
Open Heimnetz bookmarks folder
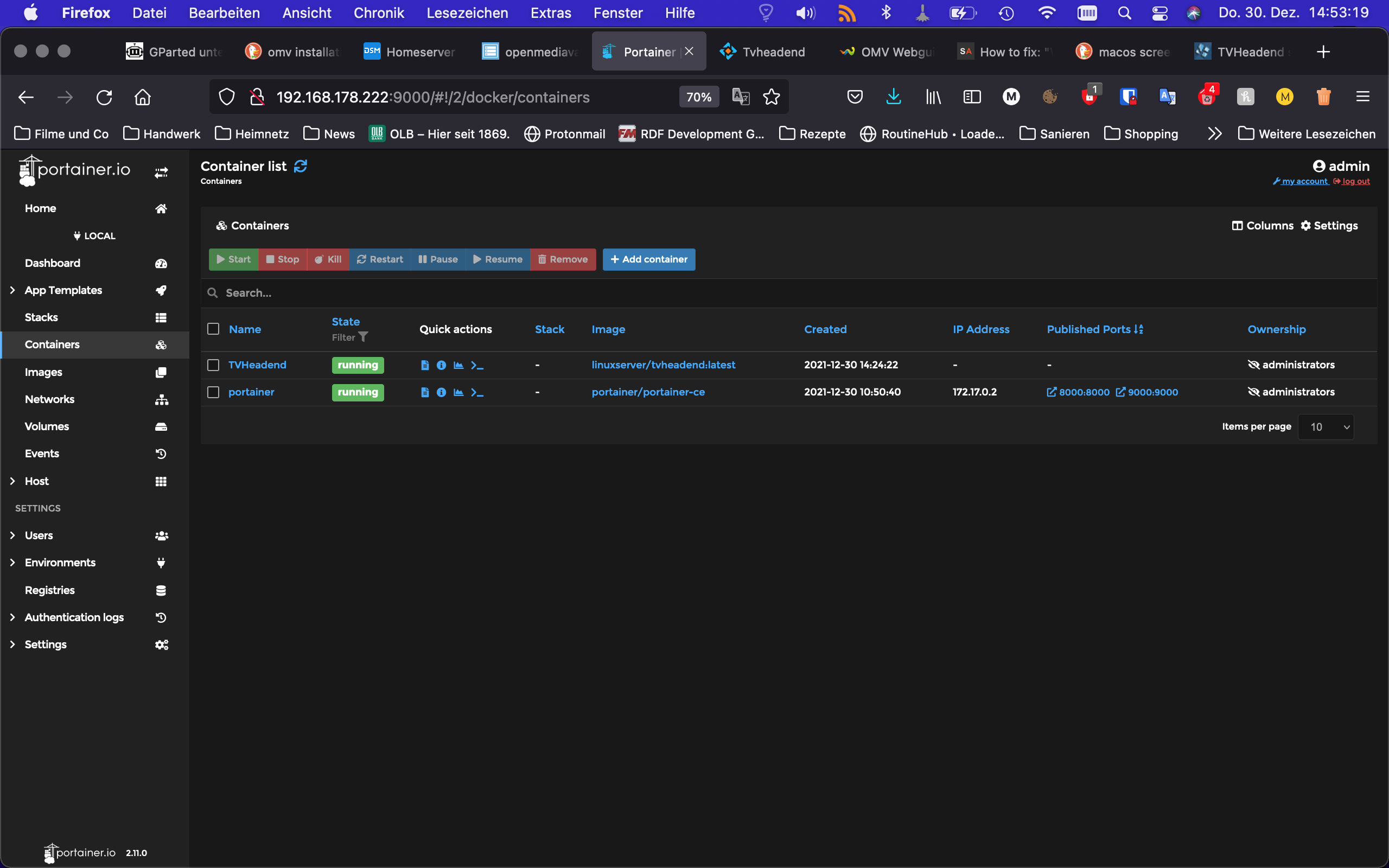(x=251, y=134)
